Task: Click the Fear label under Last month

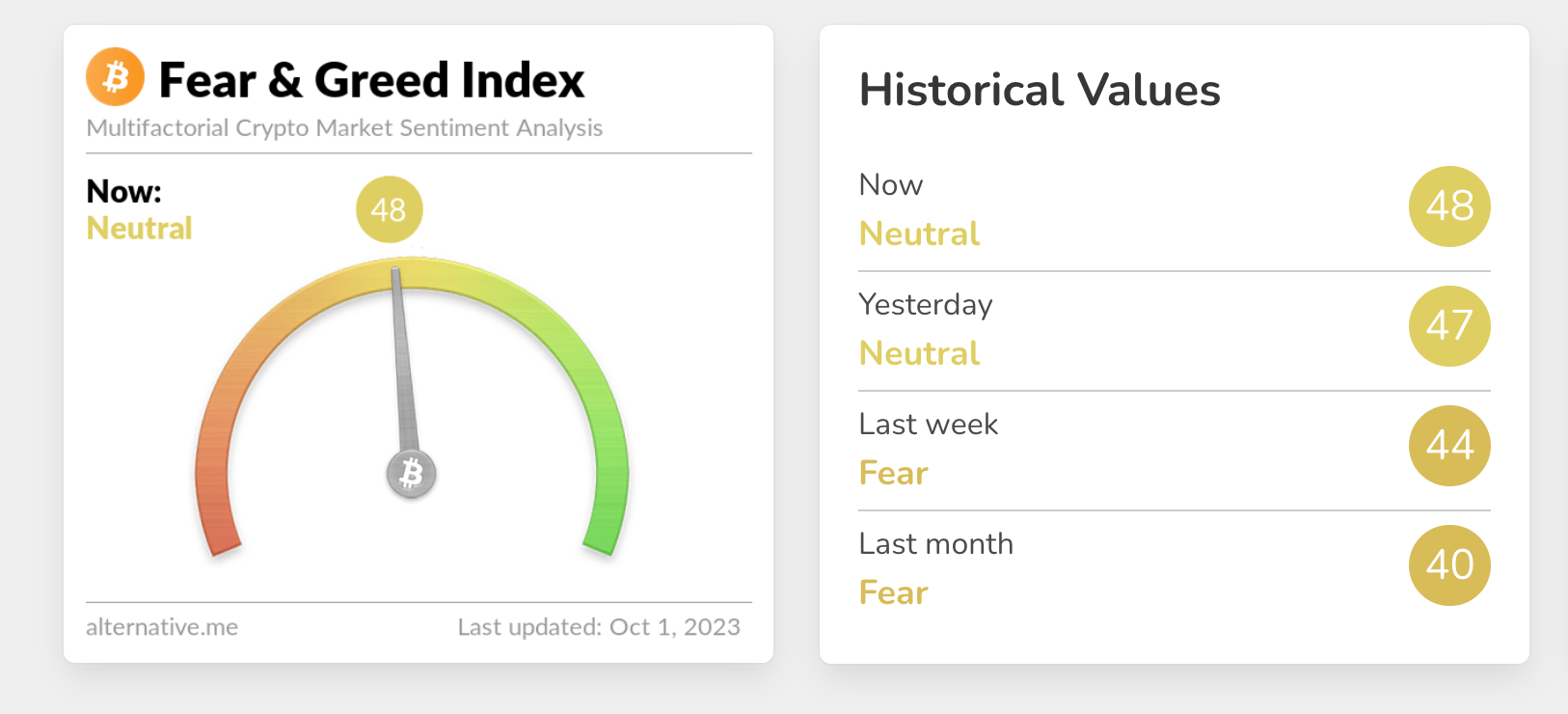Action: tap(893, 592)
